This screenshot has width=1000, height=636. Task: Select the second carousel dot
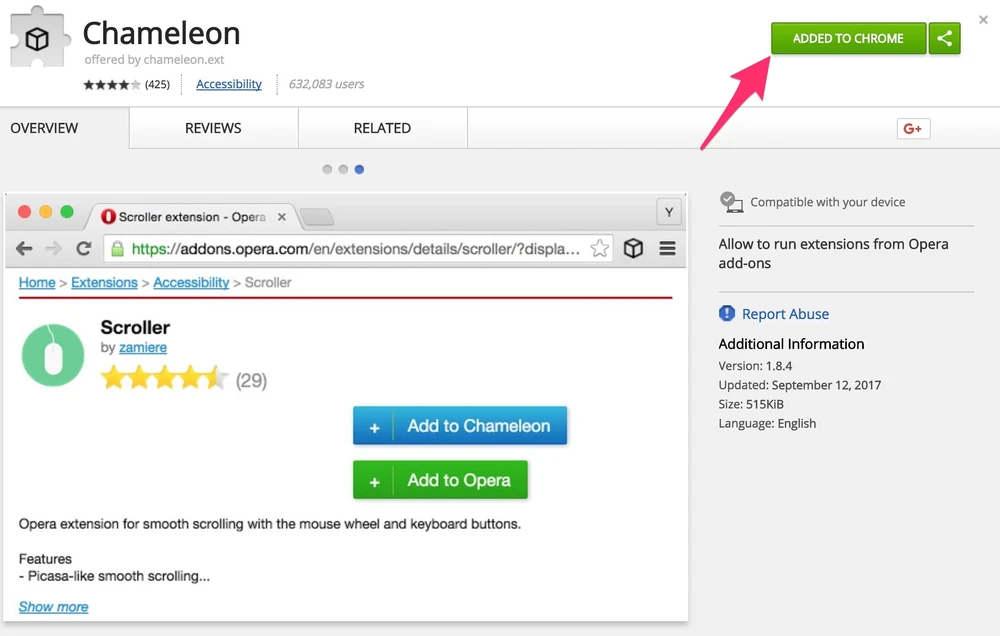343,170
